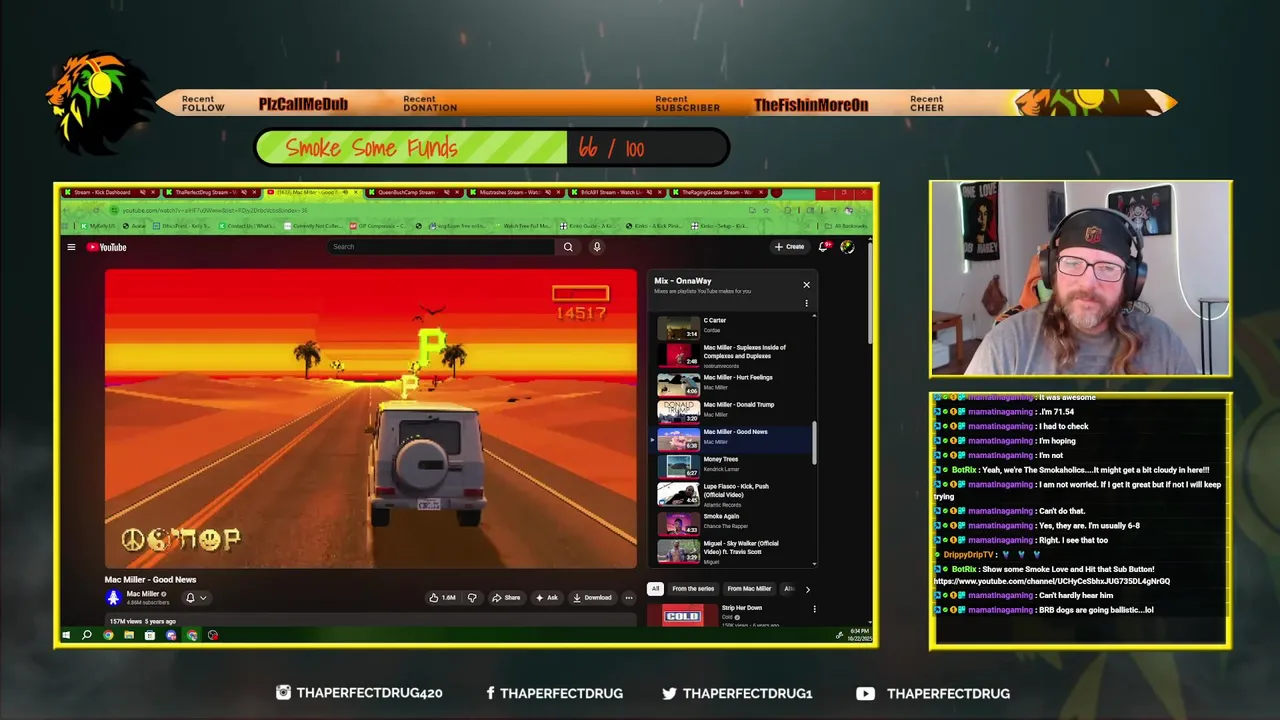This screenshot has height=720, width=1280.
Task: Open the YouTube hamburger guide menu
Action: [71, 247]
